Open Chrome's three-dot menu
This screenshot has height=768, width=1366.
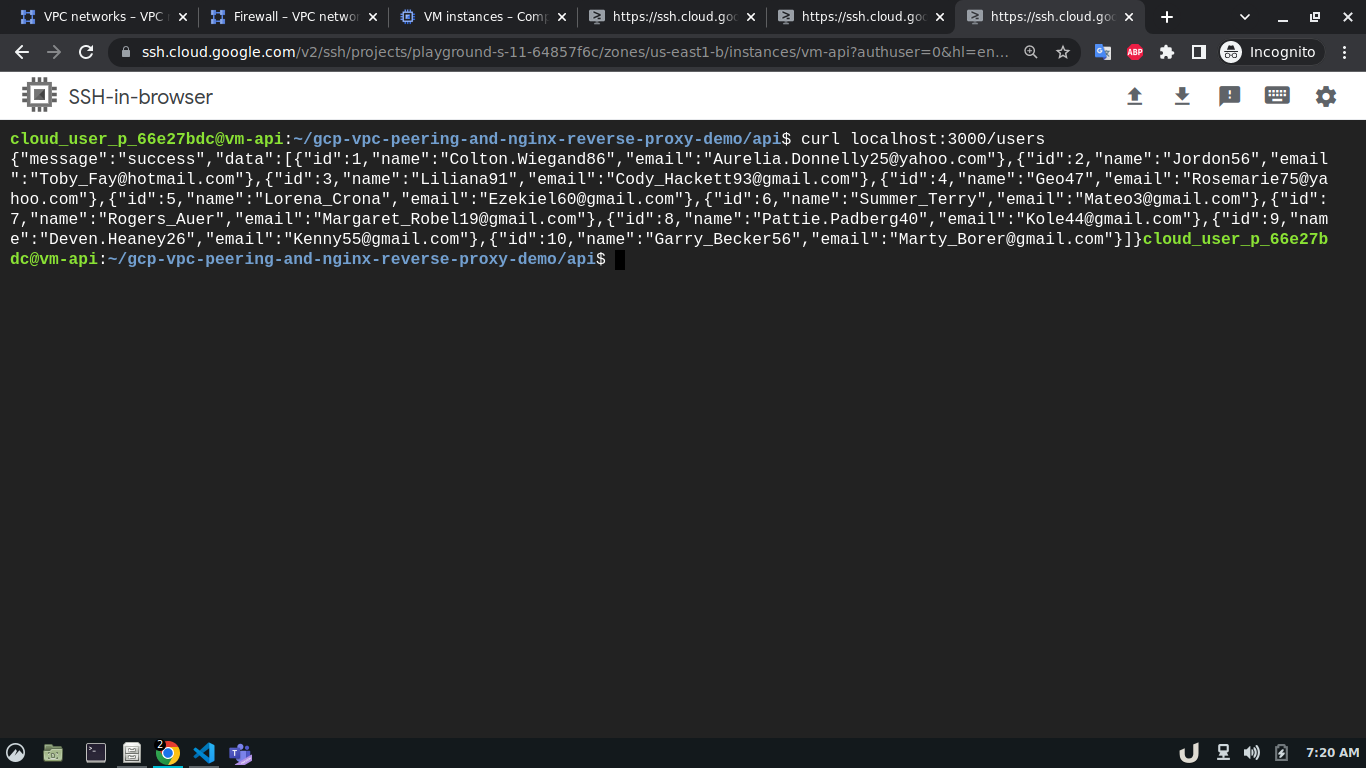[1345, 52]
